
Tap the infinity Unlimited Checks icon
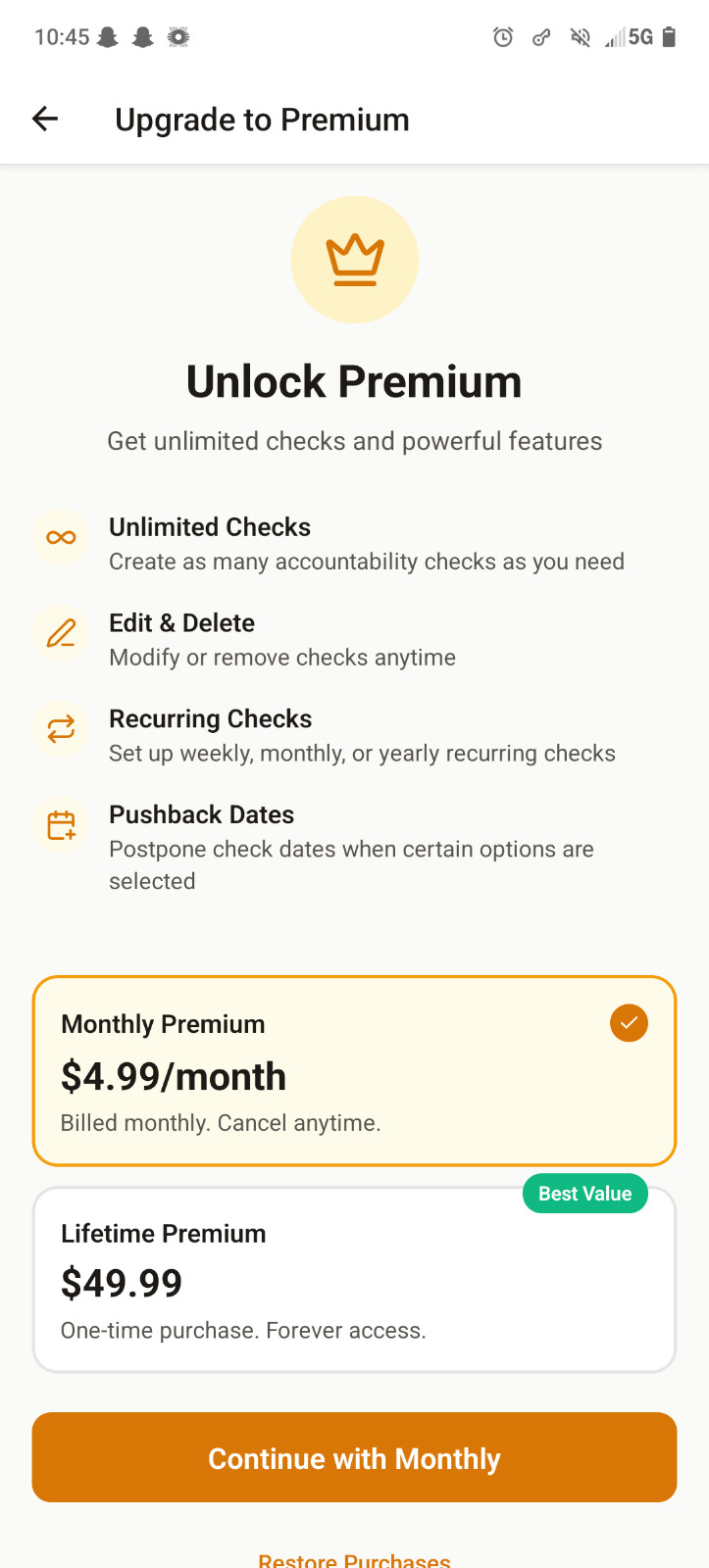(61, 537)
